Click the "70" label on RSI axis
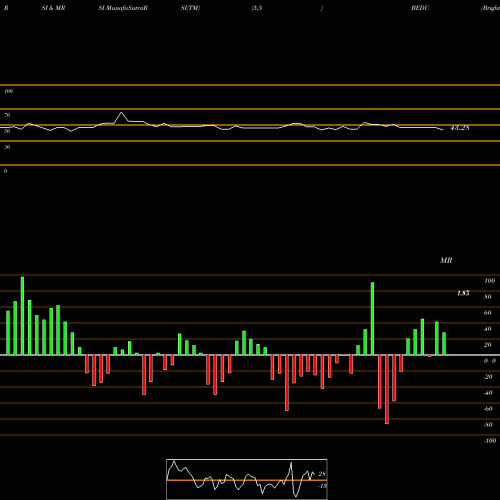500x500 pixels. (x=7, y=115)
